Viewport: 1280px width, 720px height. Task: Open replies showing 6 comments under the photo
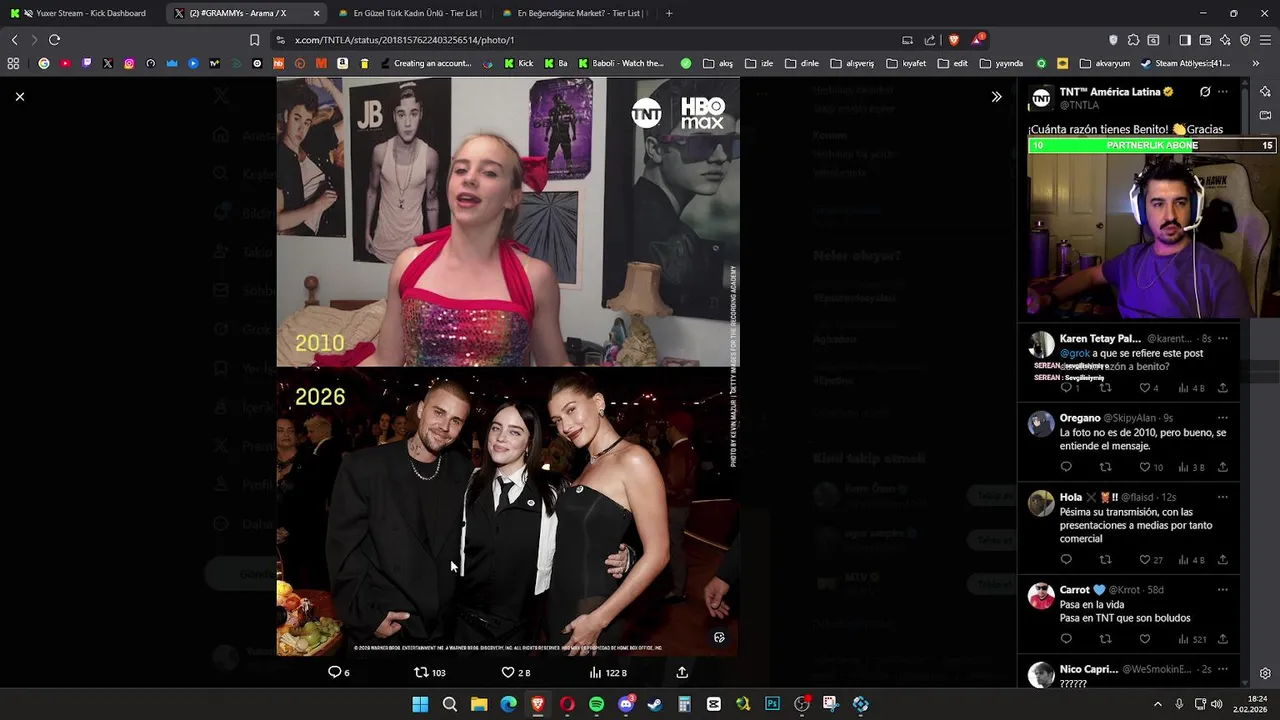tap(339, 672)
